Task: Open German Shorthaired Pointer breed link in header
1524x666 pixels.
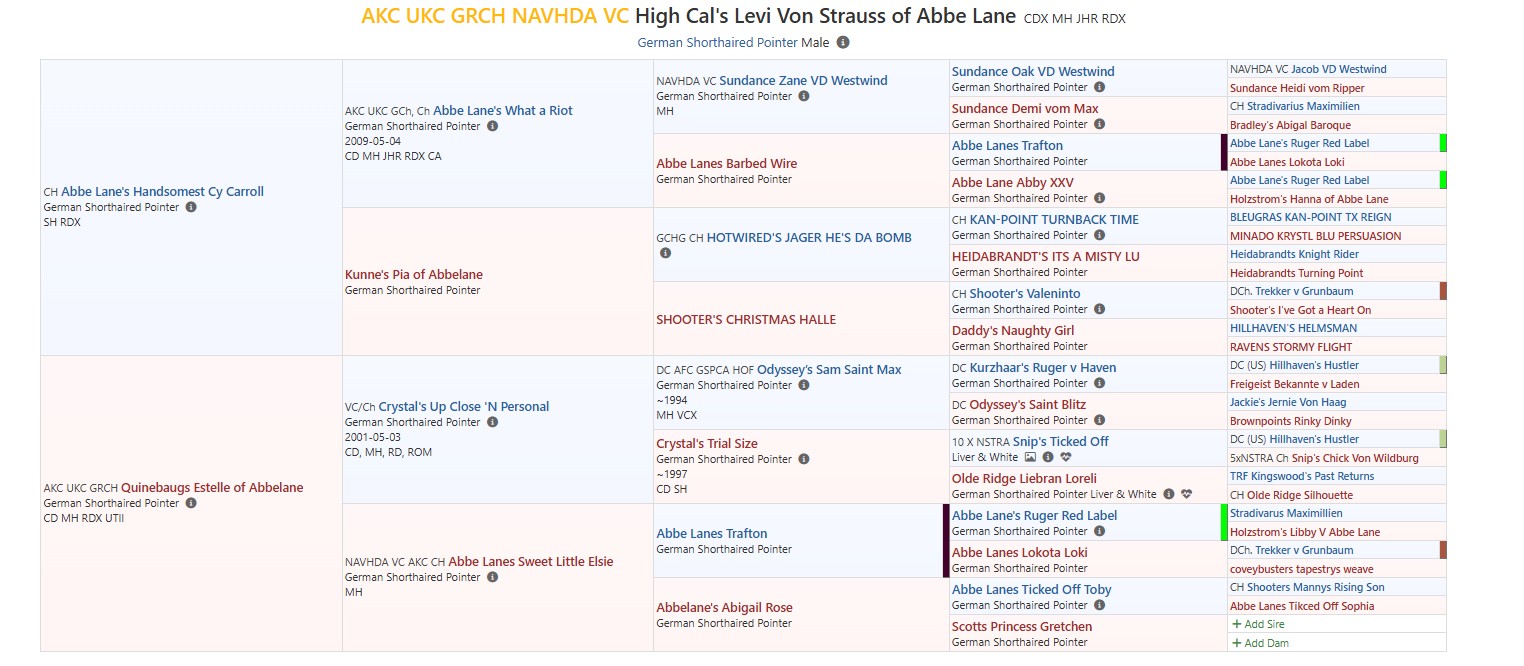Action: tap(717, 43)
